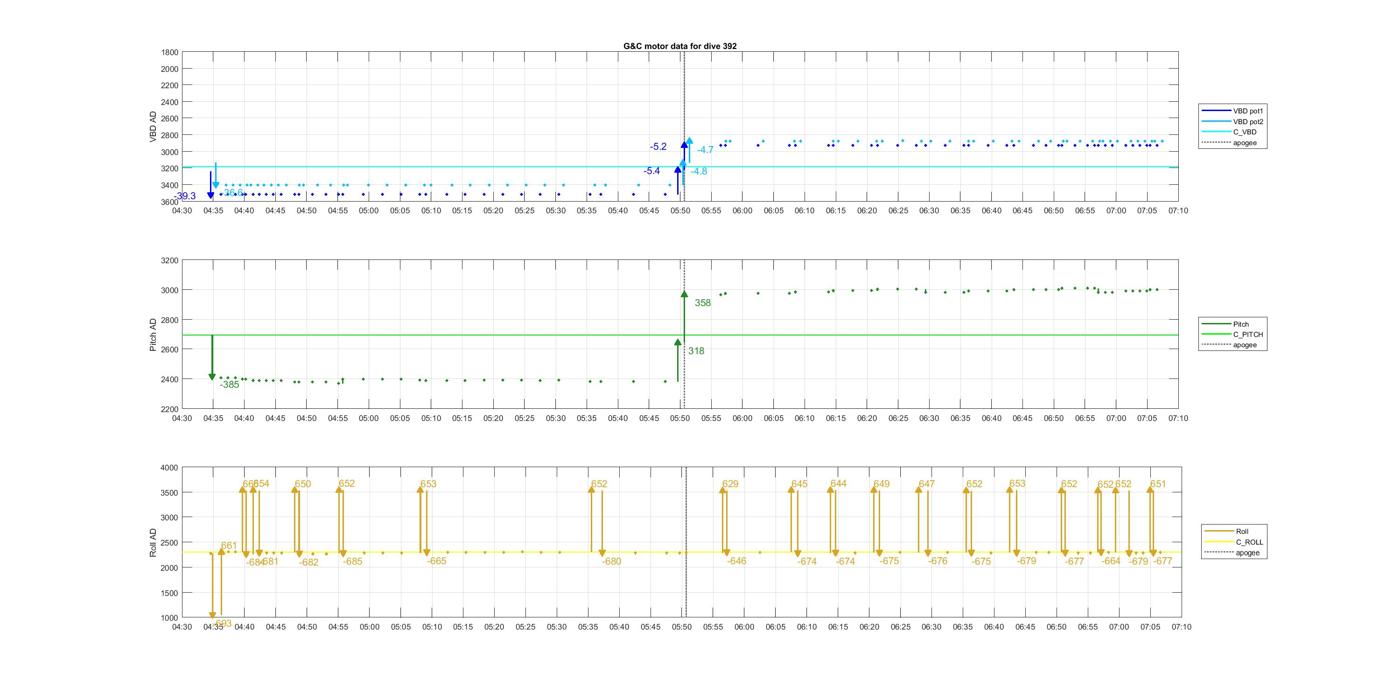Click the '1500' tick on the Roll y-axis
The width and height of the screenshot is (1400, 693).
pos(167,593)
